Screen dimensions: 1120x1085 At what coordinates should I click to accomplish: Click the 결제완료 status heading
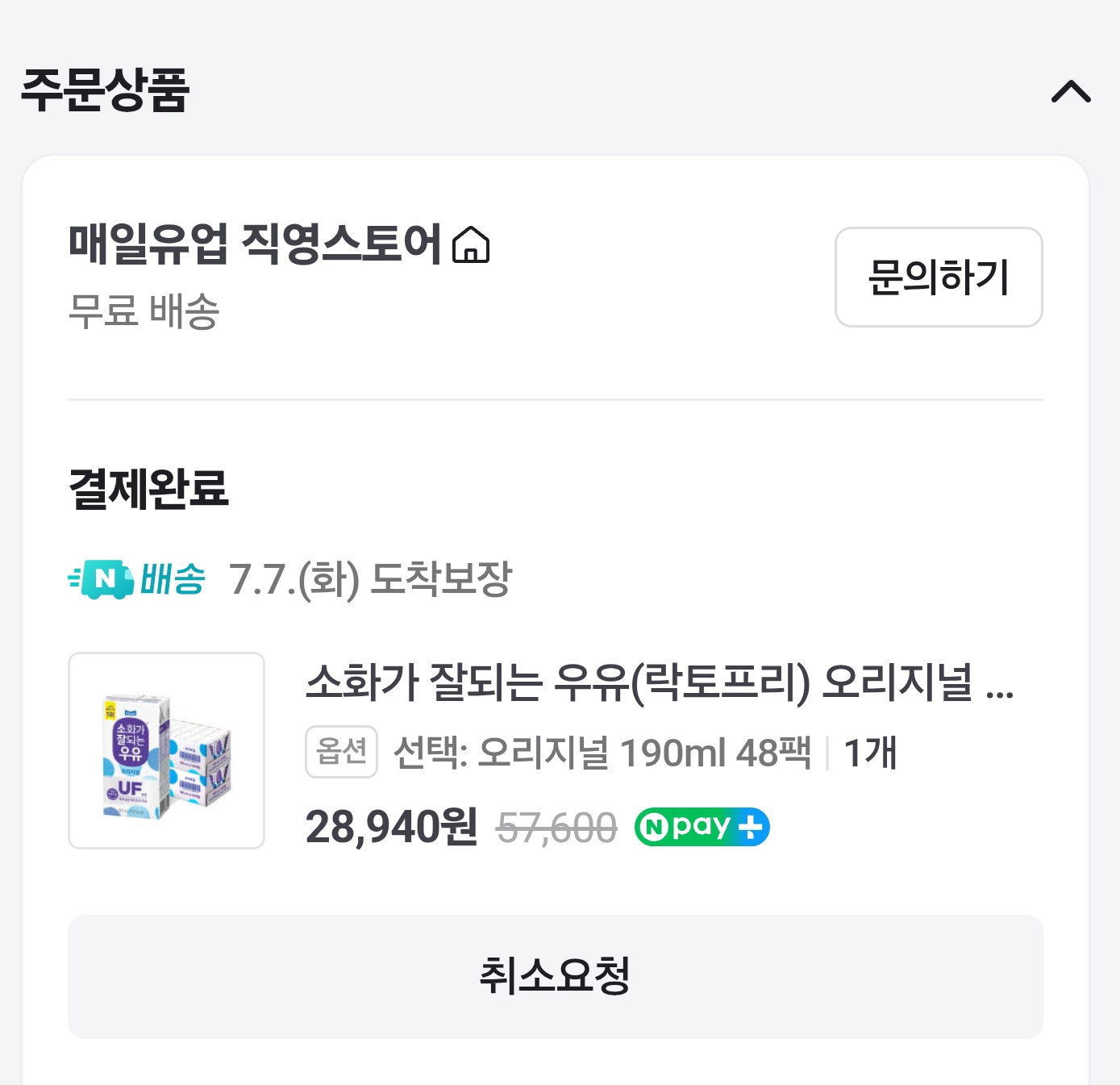coord(149,488)
